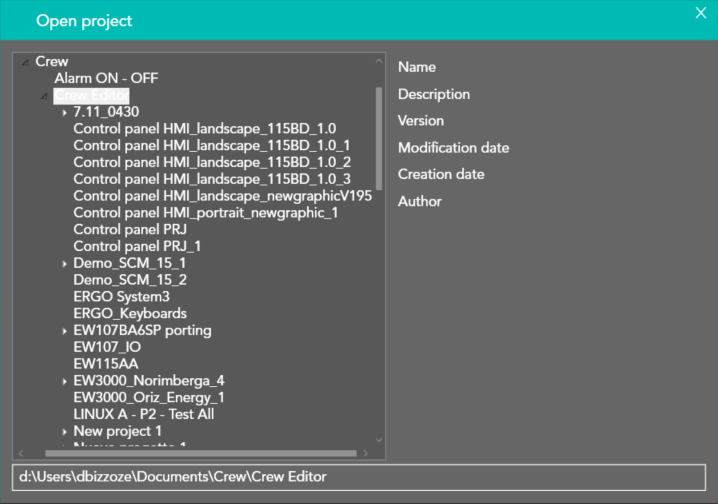Pick Control panel HMI_portrait_newgraphic_1 project

point(205,212)
